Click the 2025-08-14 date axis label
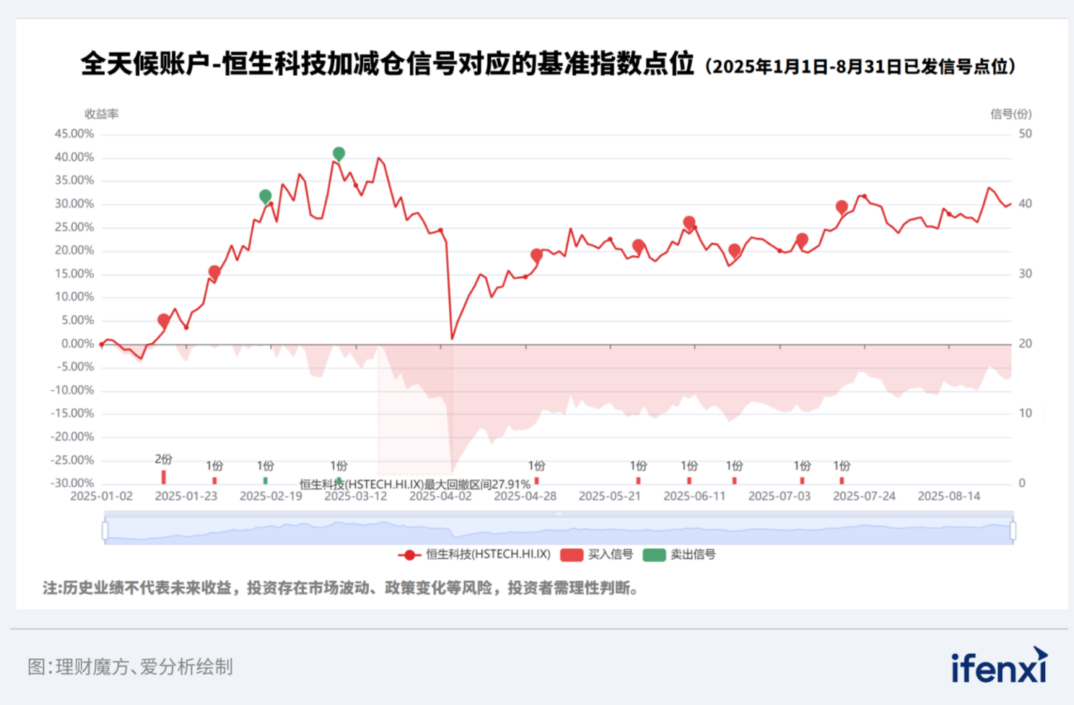This screenshot has height=705, width=1074. pyautogui.click(x=949, y=496)
